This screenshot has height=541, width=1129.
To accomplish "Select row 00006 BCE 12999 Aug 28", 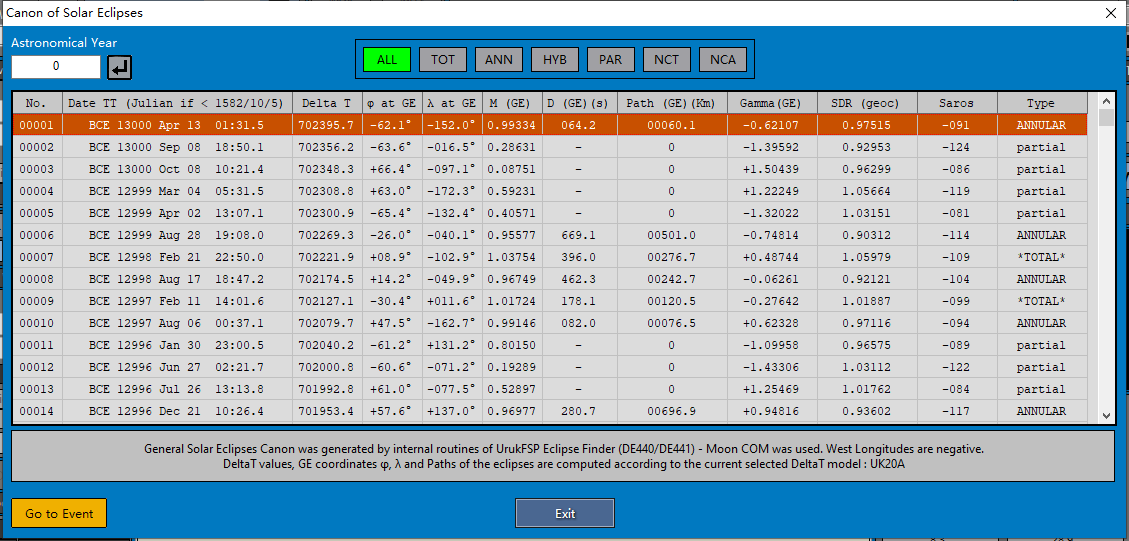I will (550, 235).
